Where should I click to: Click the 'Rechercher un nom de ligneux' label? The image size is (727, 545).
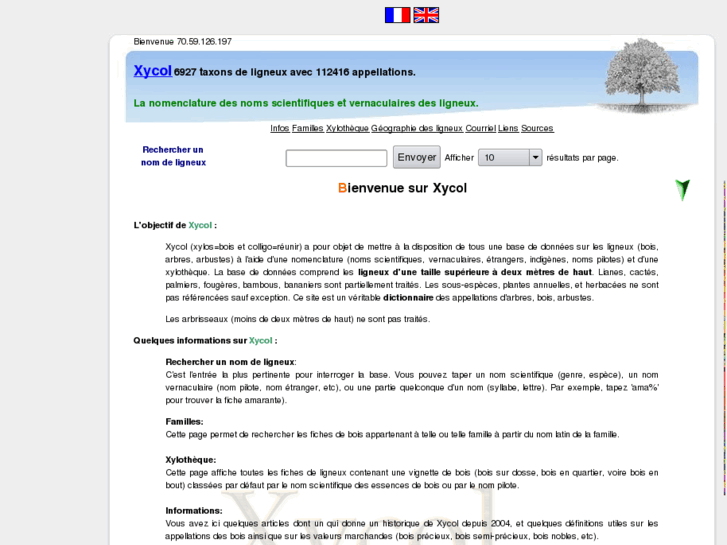[173, 156]
